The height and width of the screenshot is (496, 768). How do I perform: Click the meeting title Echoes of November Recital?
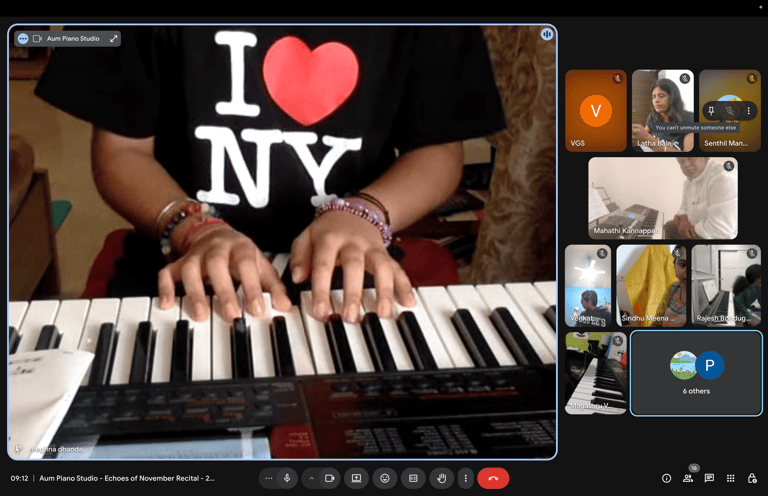click(127, 478)
